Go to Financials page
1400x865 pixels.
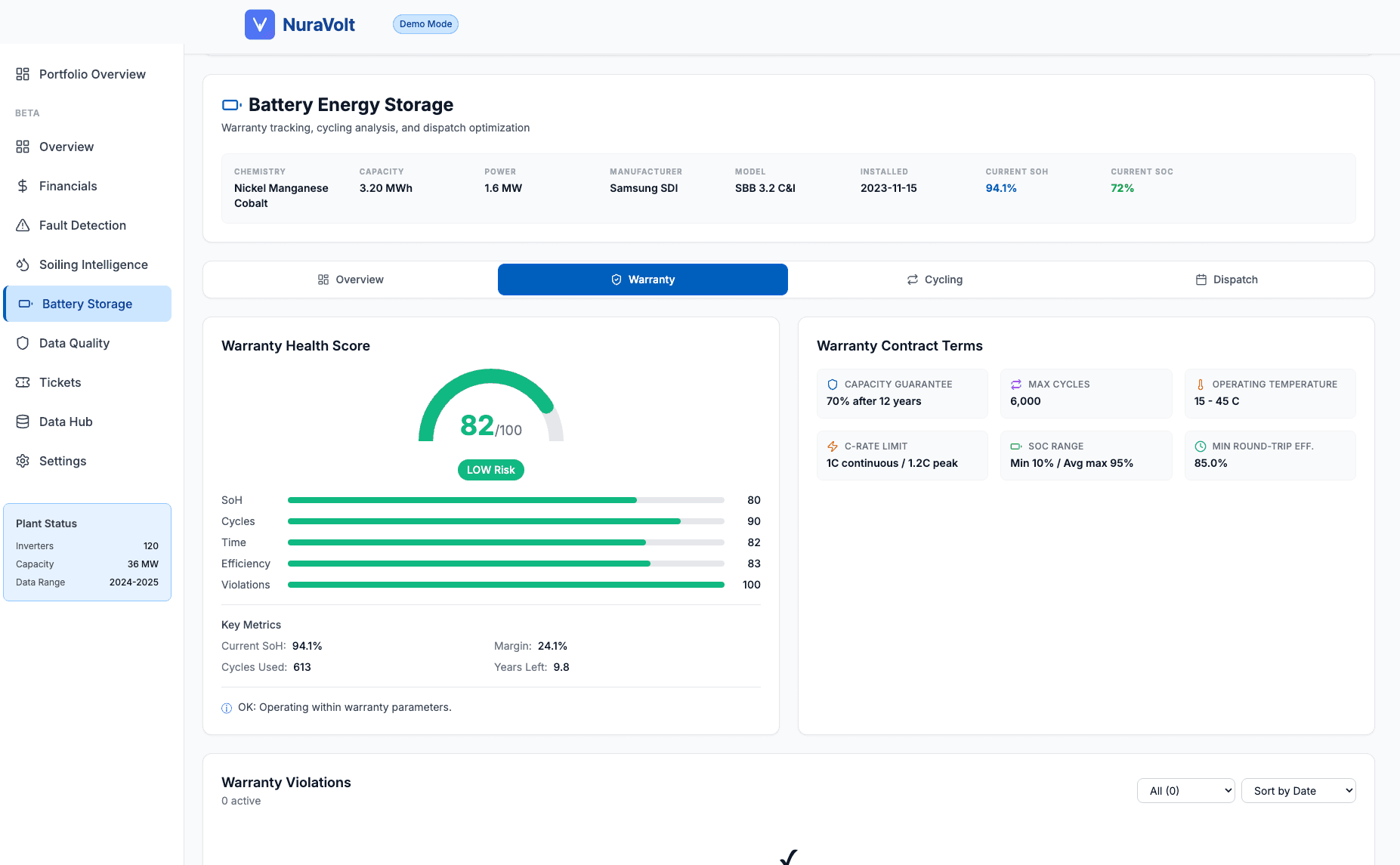click(x=88, y=186)
